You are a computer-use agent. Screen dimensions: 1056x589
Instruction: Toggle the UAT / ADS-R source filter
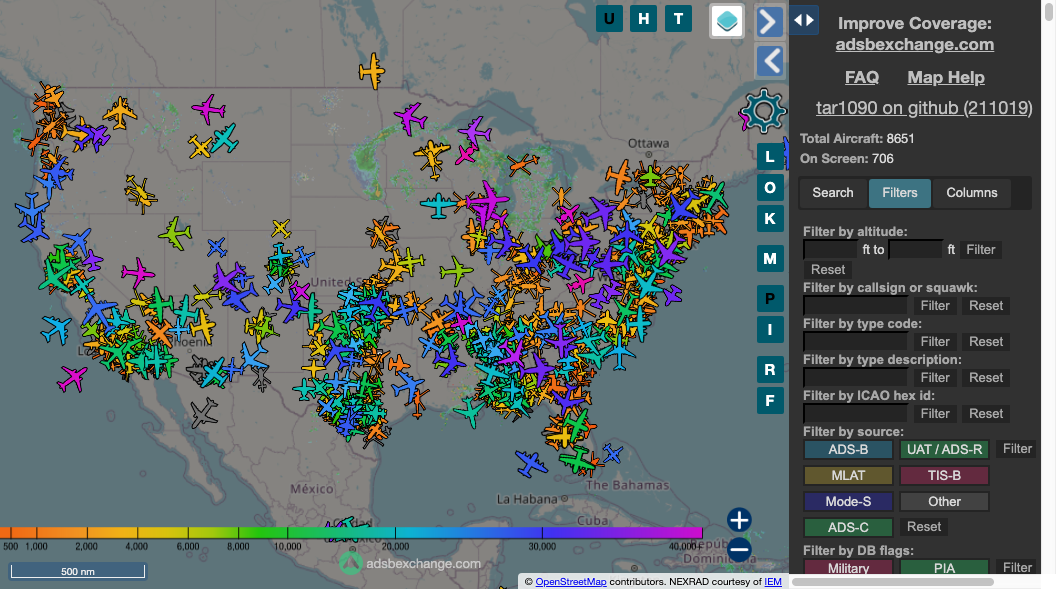pyautogui.click(x=944, y=450)
